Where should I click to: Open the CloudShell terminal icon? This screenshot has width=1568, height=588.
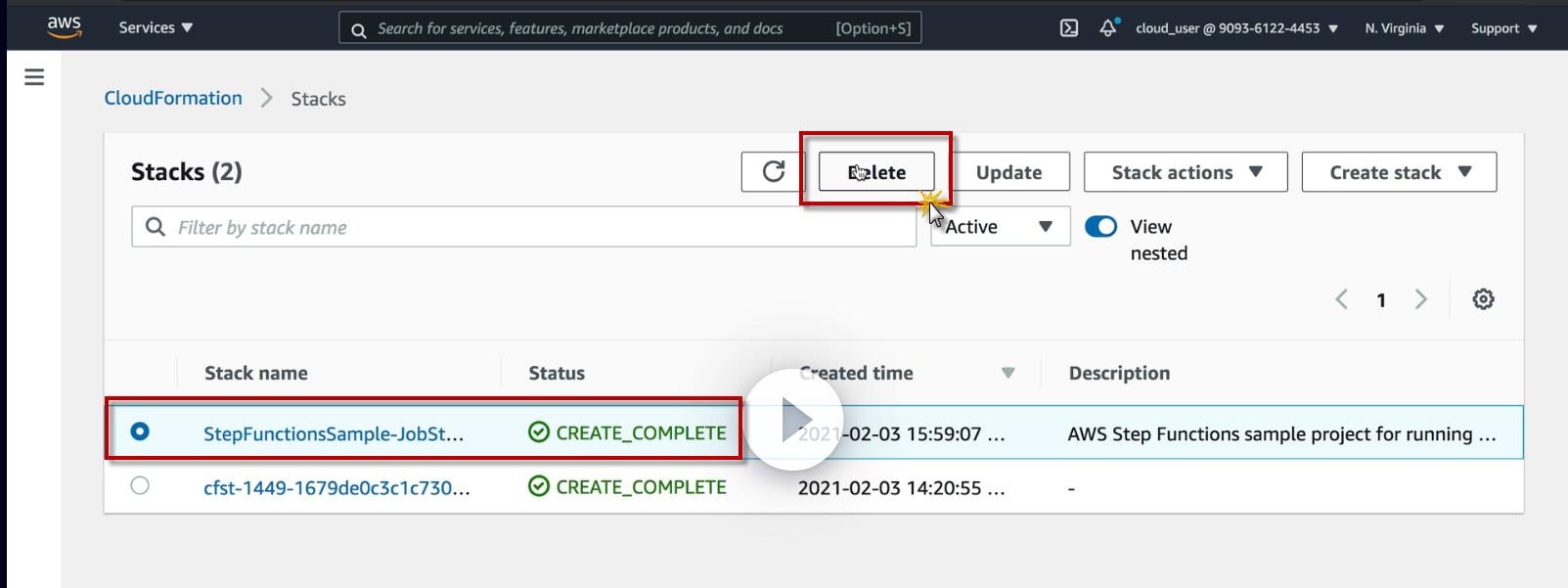pyautogui.click(x=1069, y=28)
